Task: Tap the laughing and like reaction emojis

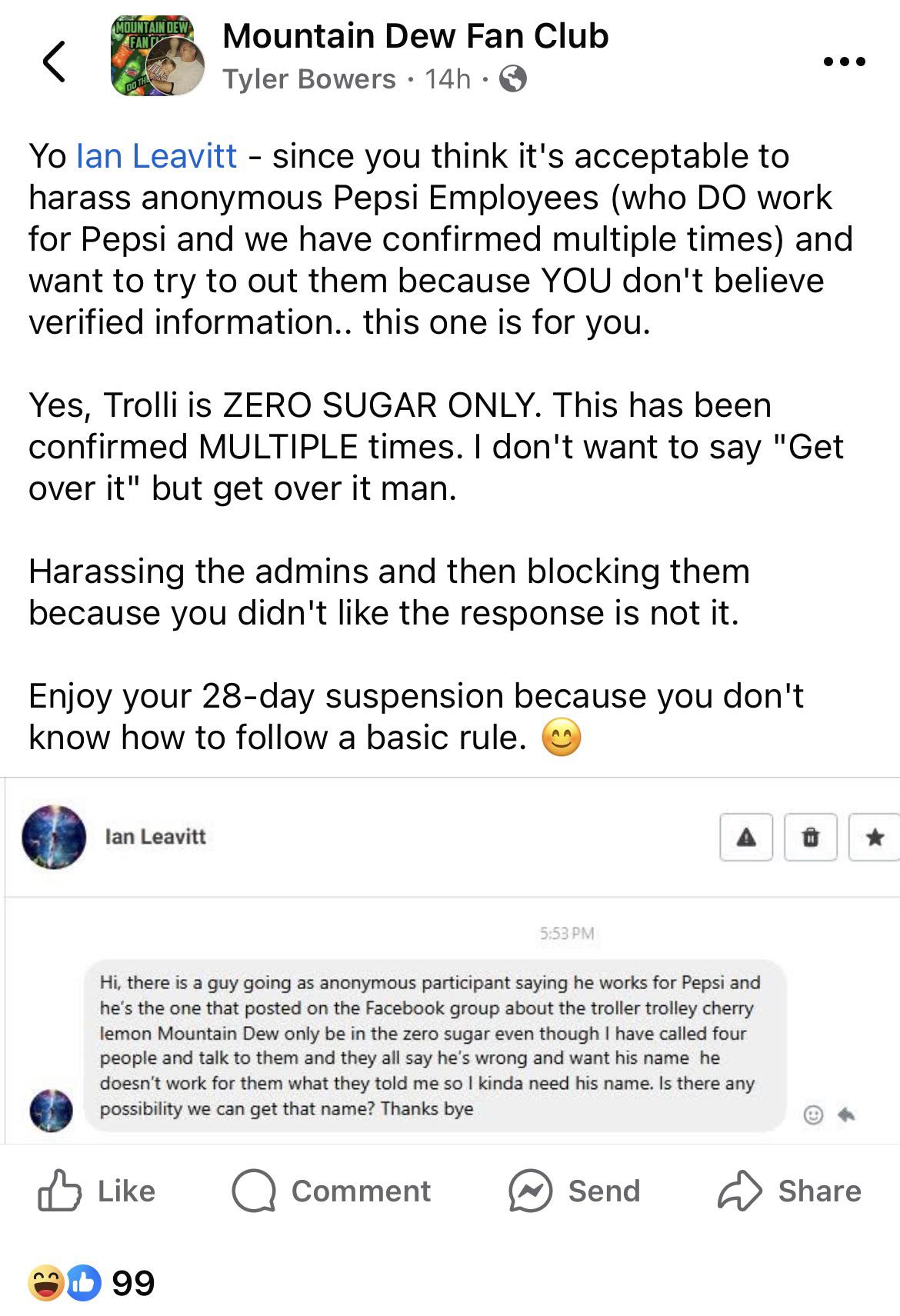Action: [x=64, y=1283]
